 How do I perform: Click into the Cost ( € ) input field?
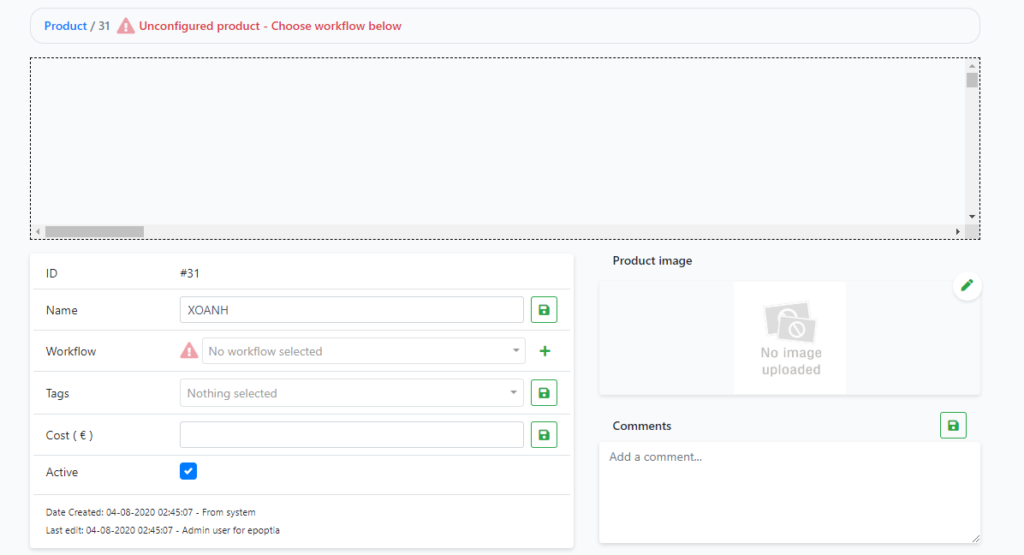(x=351, y=435)
